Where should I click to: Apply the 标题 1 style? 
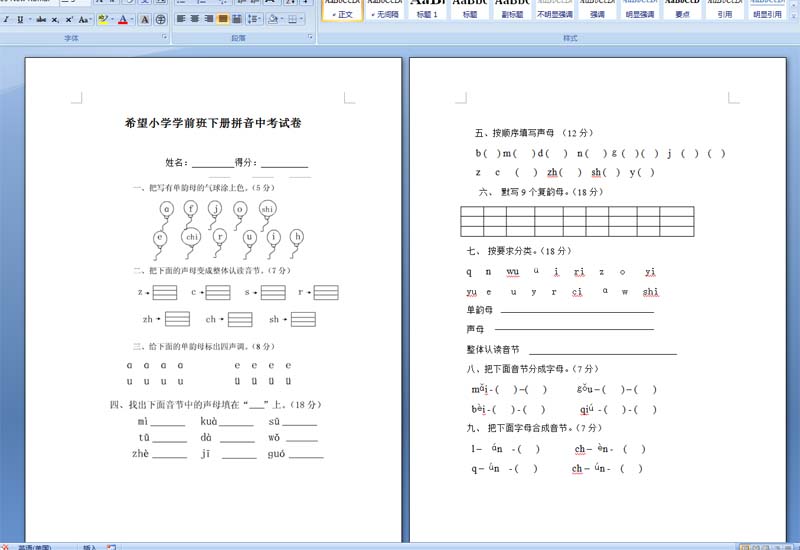(x=427, y=10)
